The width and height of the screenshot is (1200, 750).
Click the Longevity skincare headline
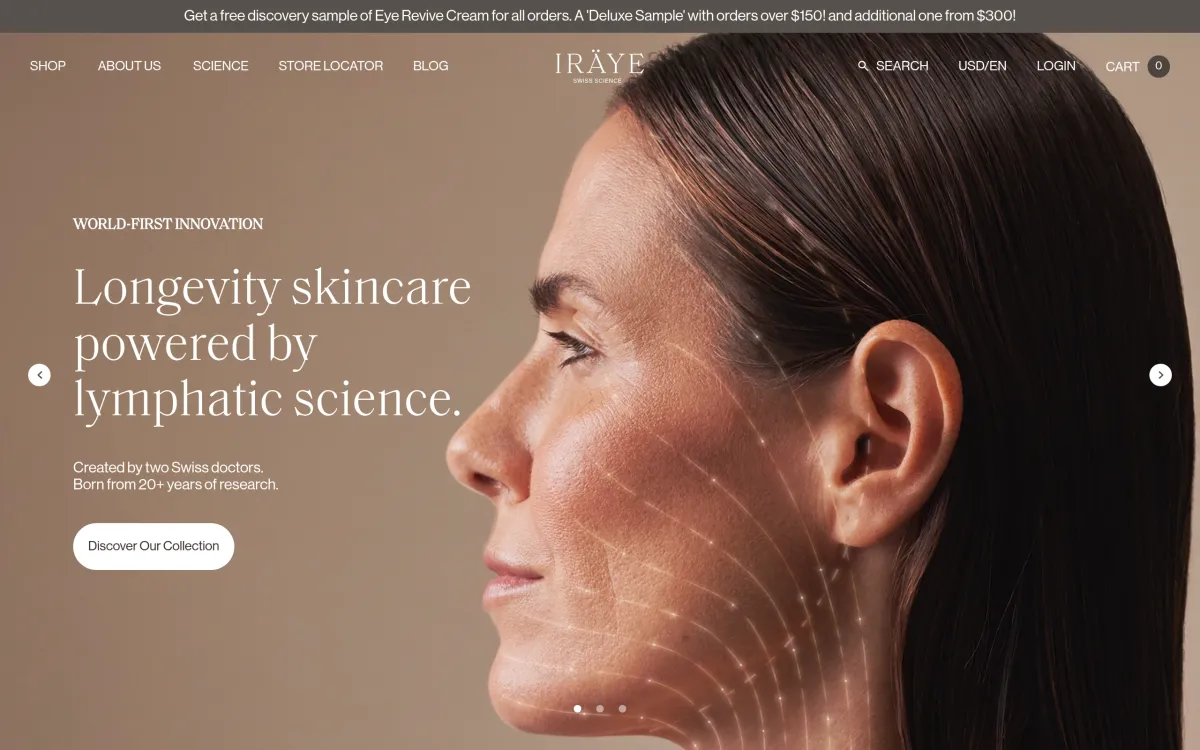272,343
